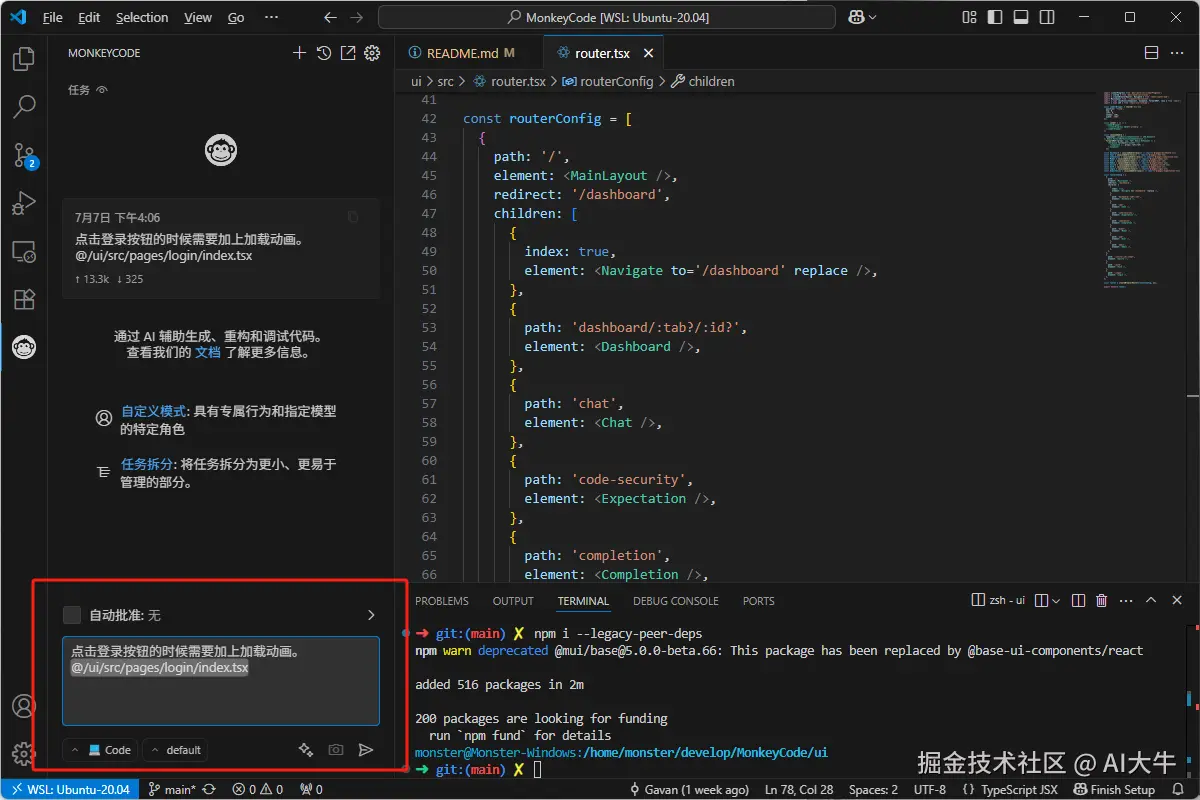Viewport: 1200px width, 800px height.
Task: Open the Copilot icon in title bar
Action: click(856, 17)
